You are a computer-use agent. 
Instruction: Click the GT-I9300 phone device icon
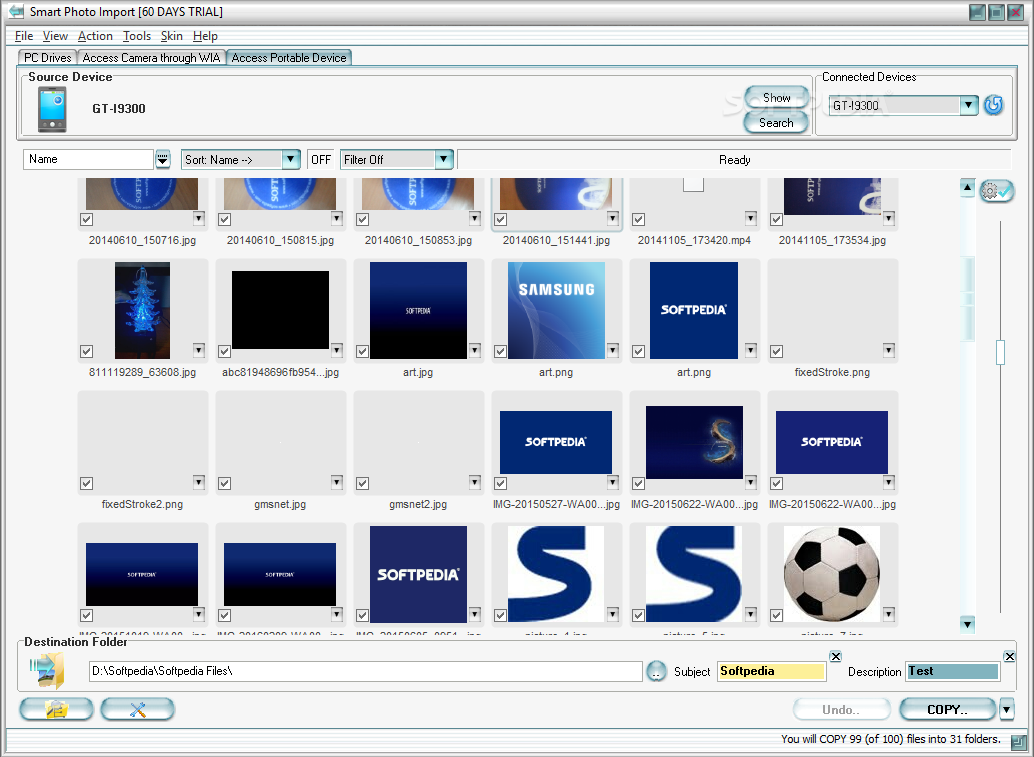click(x=52, y=109)
